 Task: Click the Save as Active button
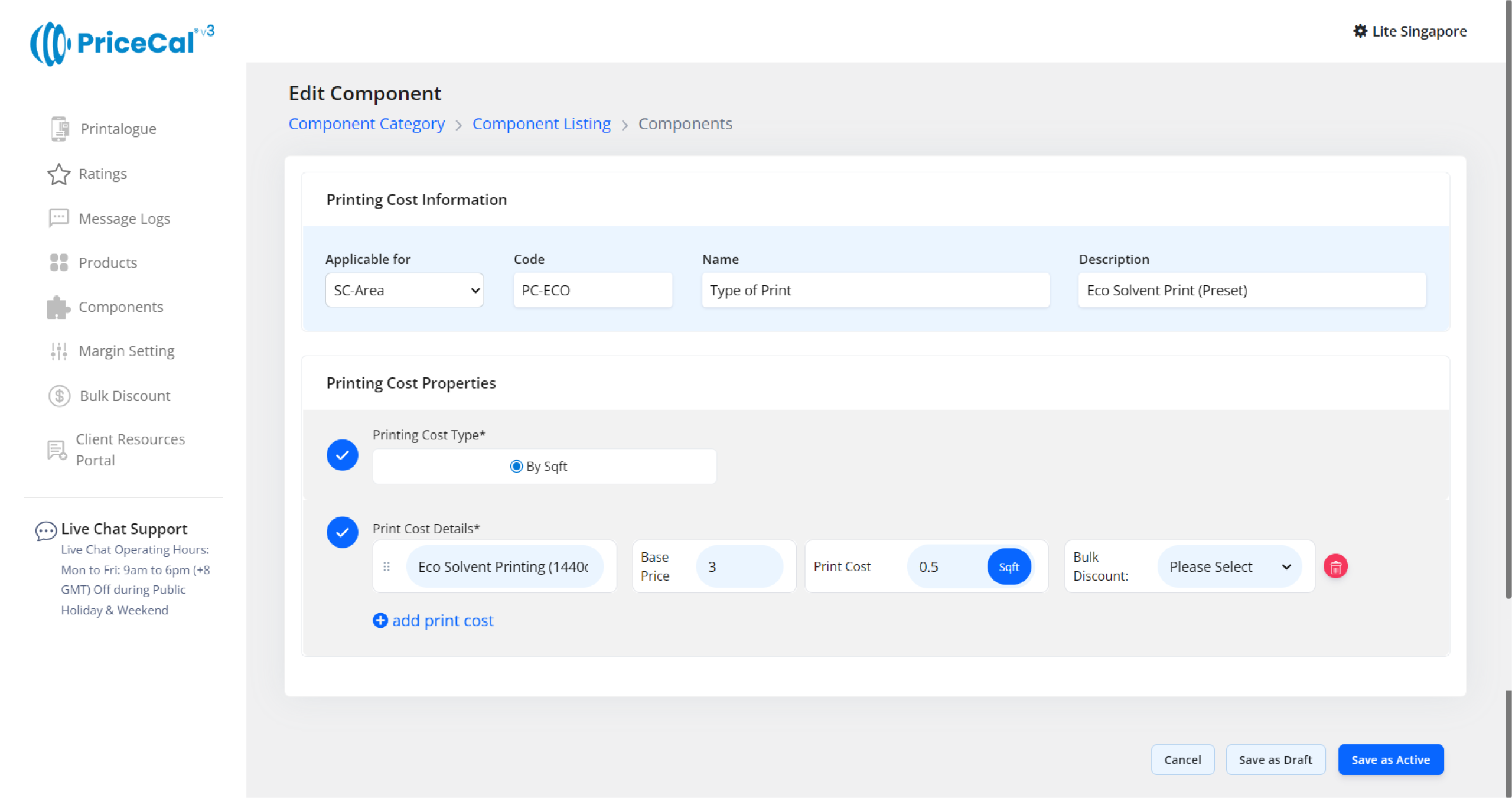point(1390,760)
